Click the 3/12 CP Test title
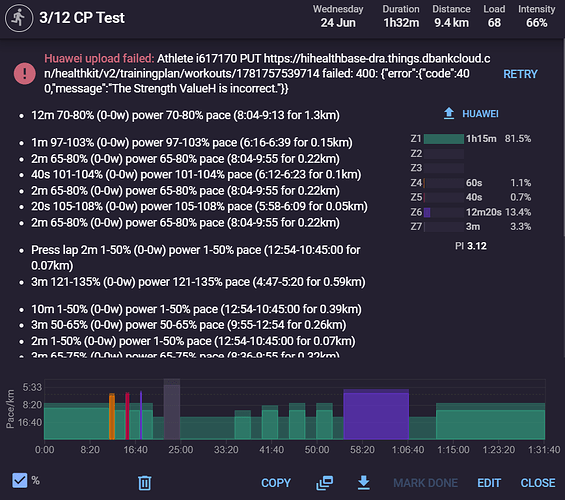 click(x=82, y=18)
